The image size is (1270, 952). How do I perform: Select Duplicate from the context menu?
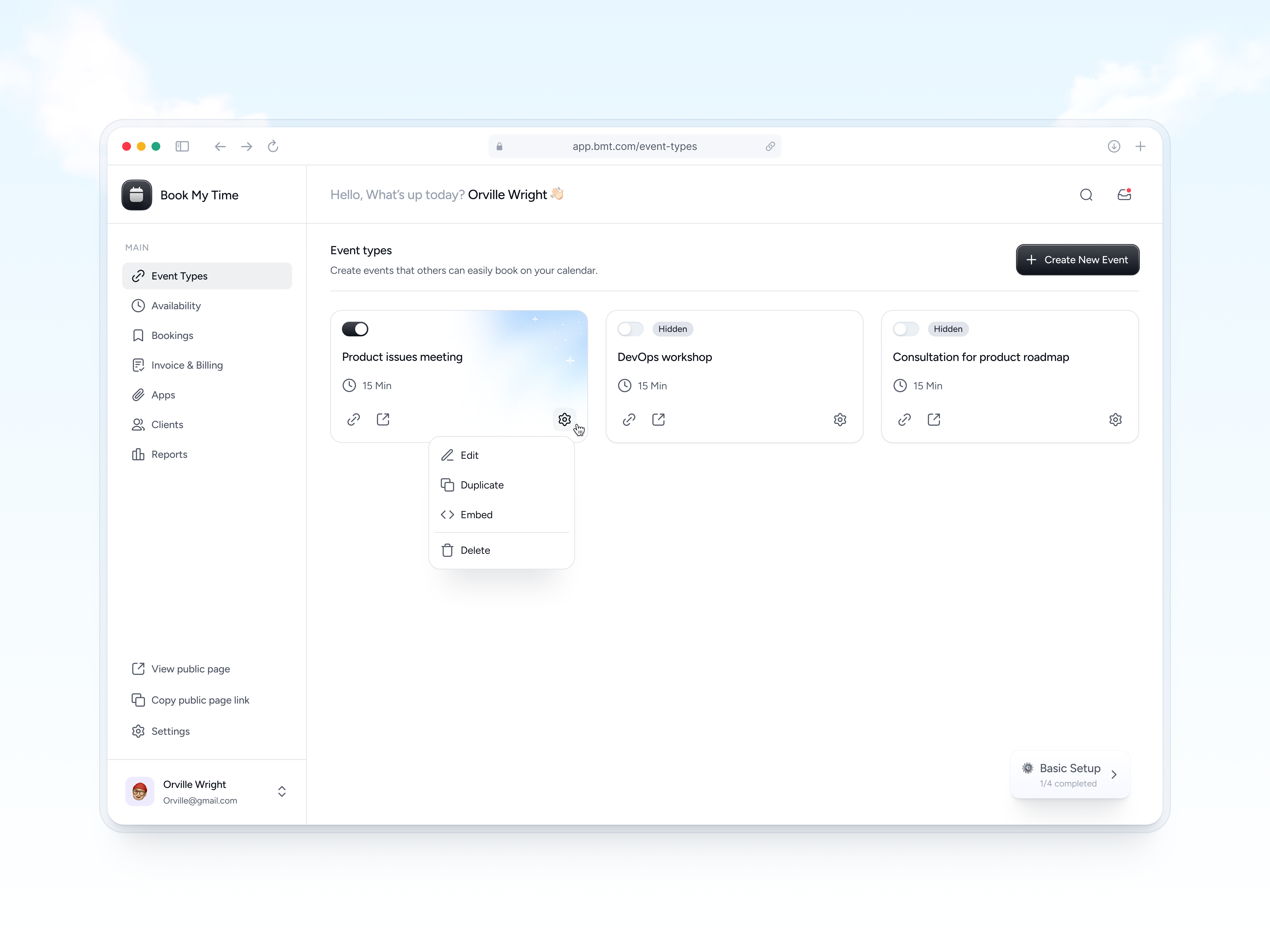pos(482,485)
